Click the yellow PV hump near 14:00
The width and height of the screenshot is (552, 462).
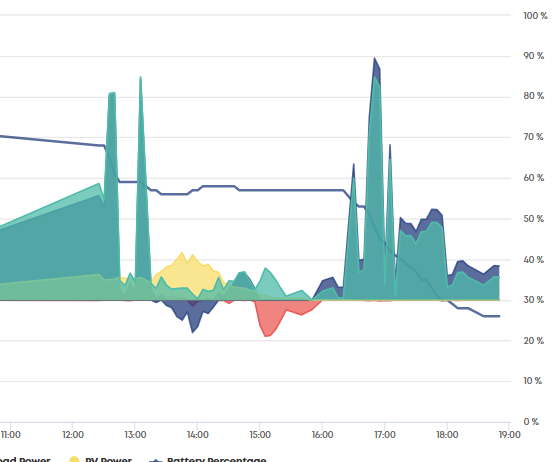pyautogui.click(x=185, y=269)
